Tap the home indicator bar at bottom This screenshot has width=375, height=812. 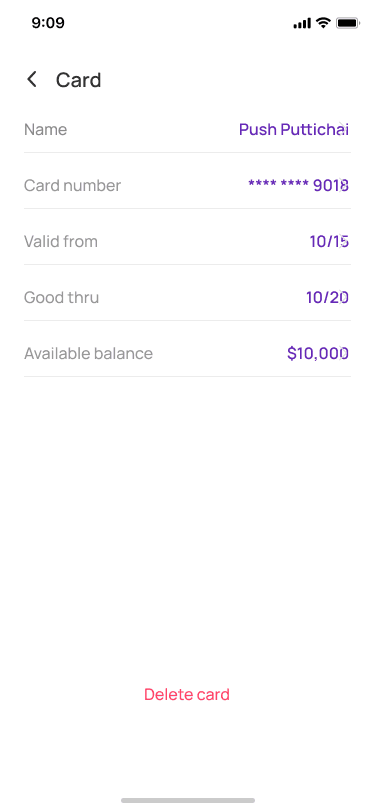[x=188, y=800]
